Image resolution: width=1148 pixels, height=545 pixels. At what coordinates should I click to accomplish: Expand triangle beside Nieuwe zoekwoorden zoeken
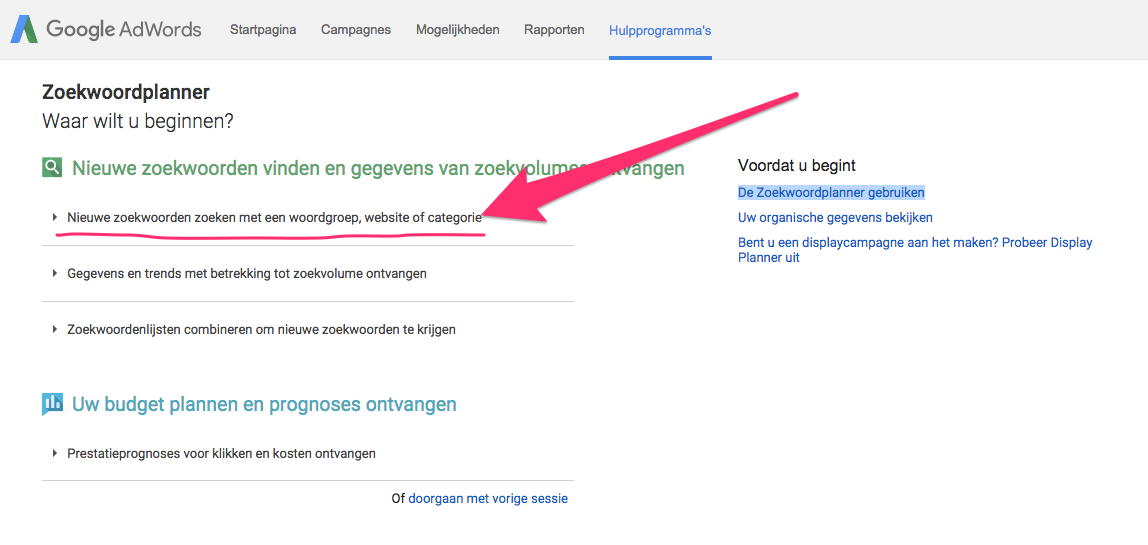point(55,218)
